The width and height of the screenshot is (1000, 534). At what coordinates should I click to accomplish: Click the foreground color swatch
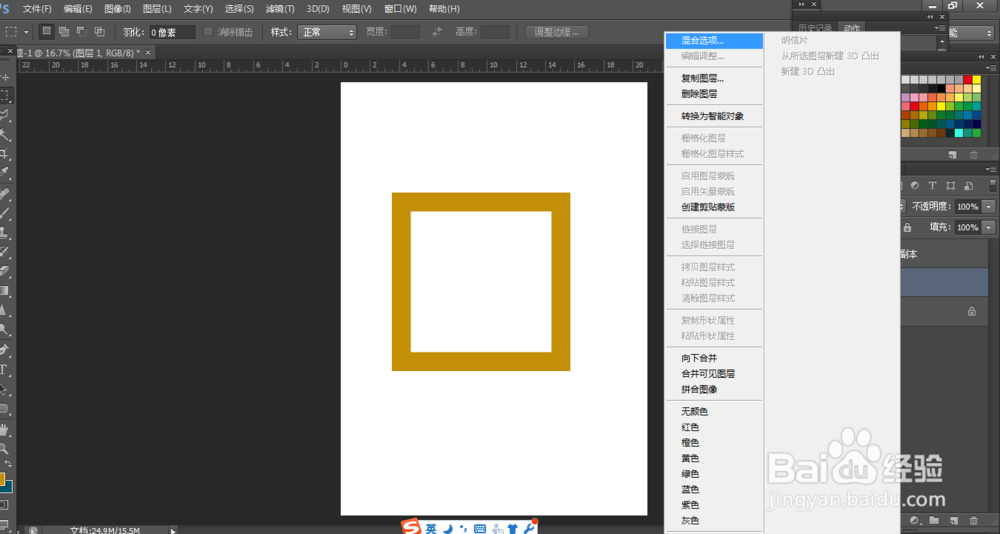[3, 478]
